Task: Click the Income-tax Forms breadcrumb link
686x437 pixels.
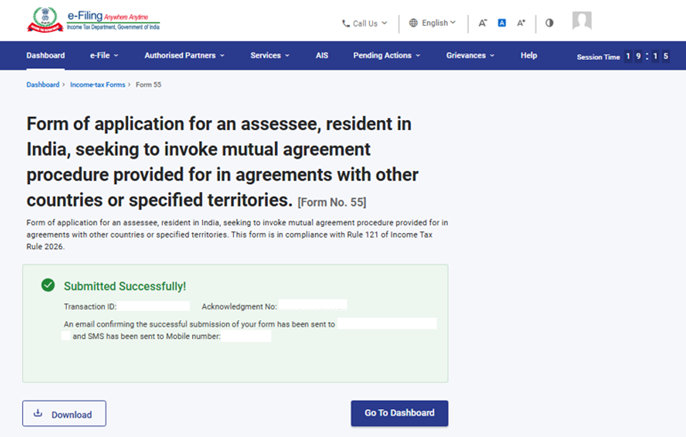Action: [x=98, y=85]
